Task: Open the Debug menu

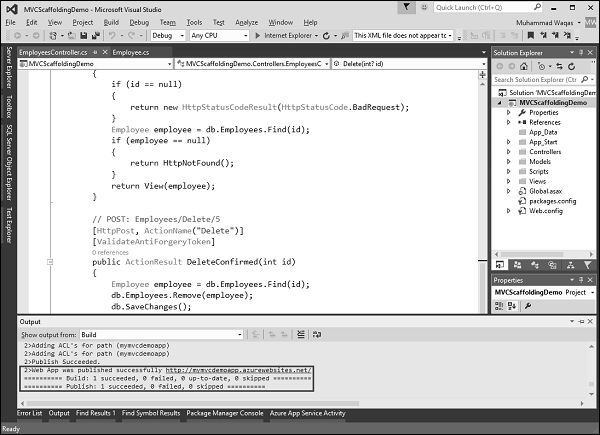Action: pos(139,23)
